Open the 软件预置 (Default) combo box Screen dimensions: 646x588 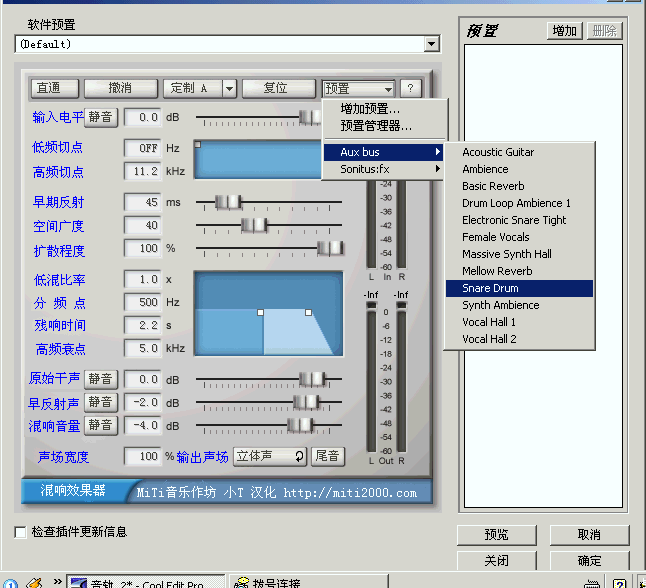[x=431, y=44]
